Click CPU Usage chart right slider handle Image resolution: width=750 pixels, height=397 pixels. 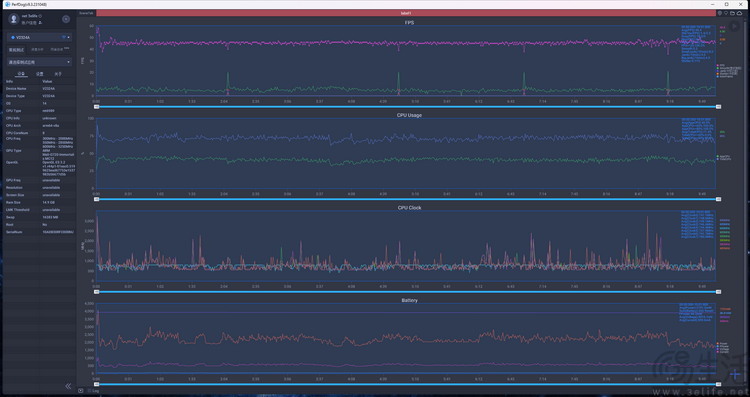pos(718,199)
